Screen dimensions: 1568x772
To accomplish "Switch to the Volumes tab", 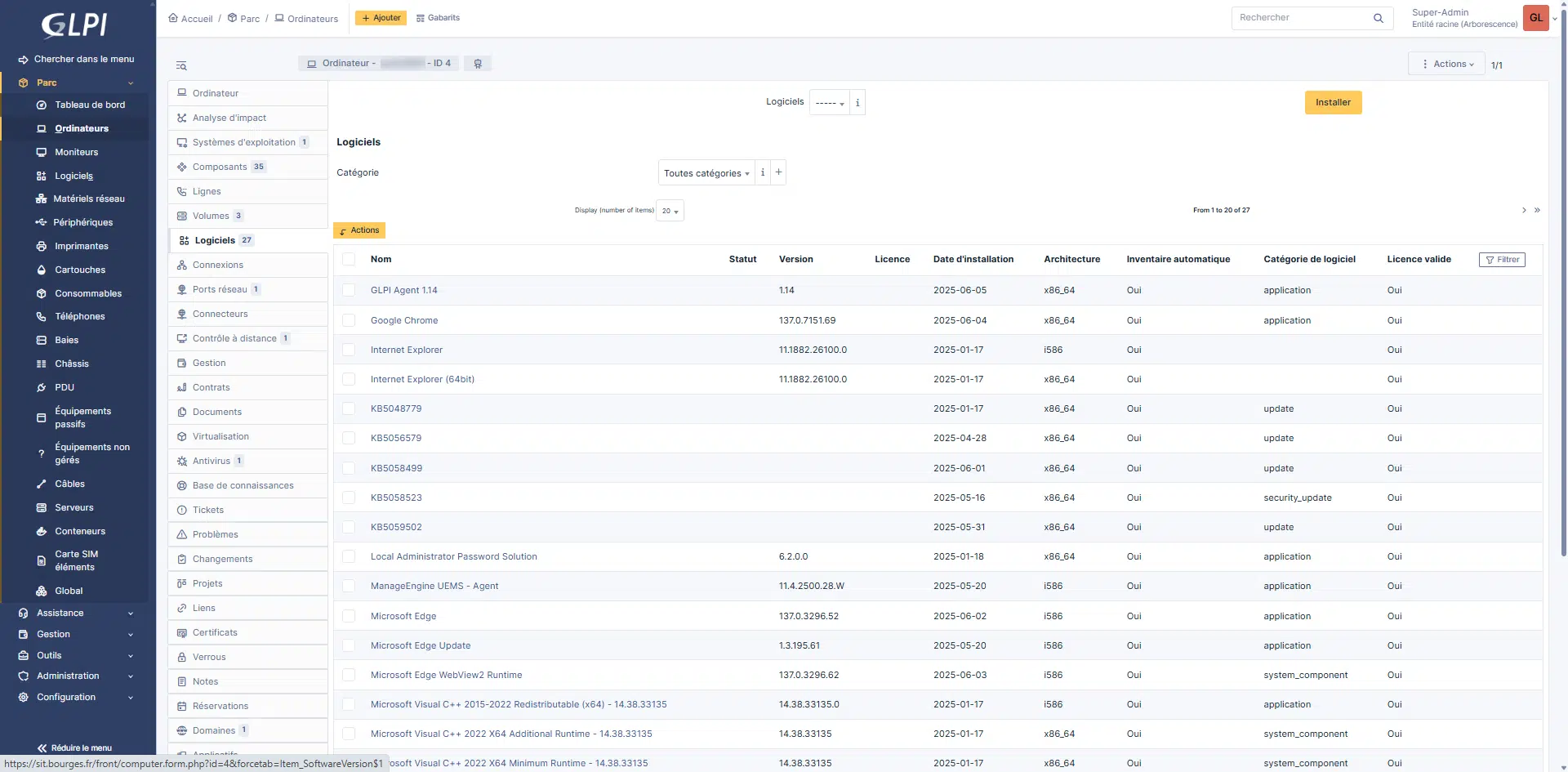I will point(248,216).
